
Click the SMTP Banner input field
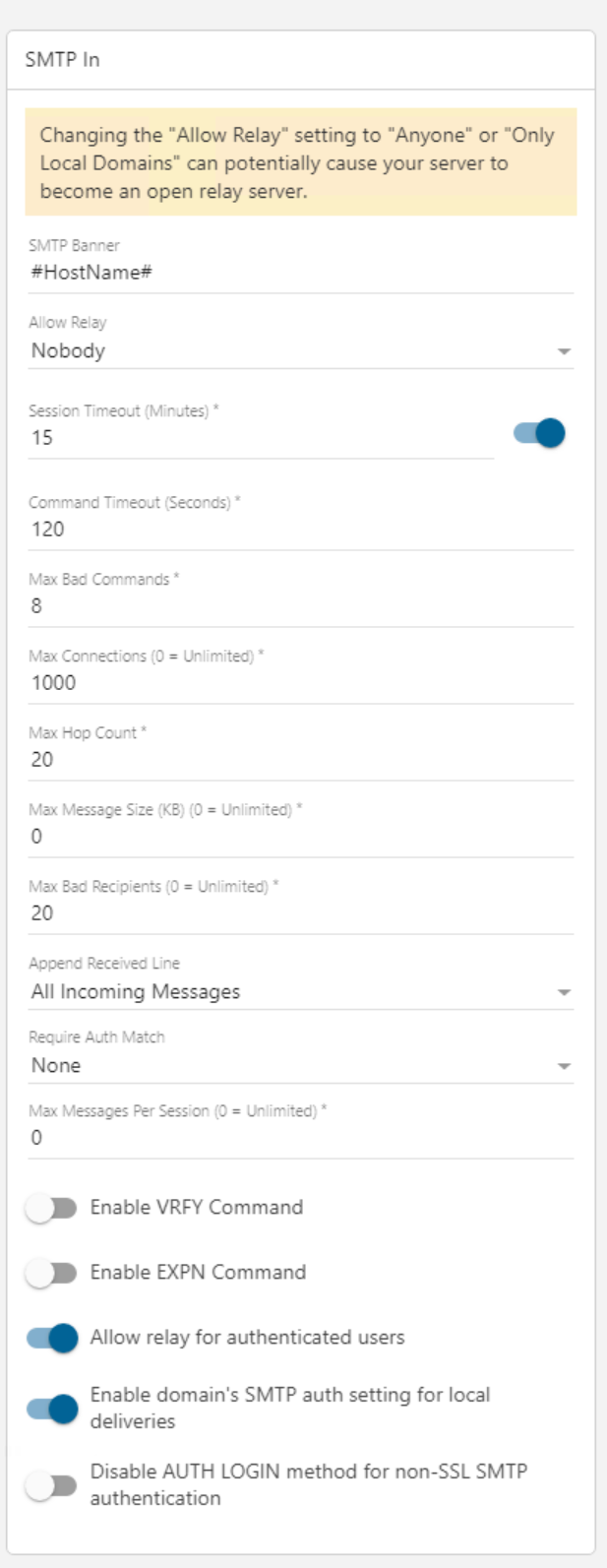coord(300,273)
